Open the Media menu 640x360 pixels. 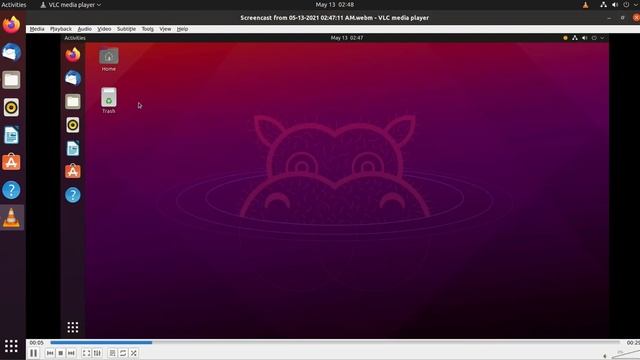point(37,29)
